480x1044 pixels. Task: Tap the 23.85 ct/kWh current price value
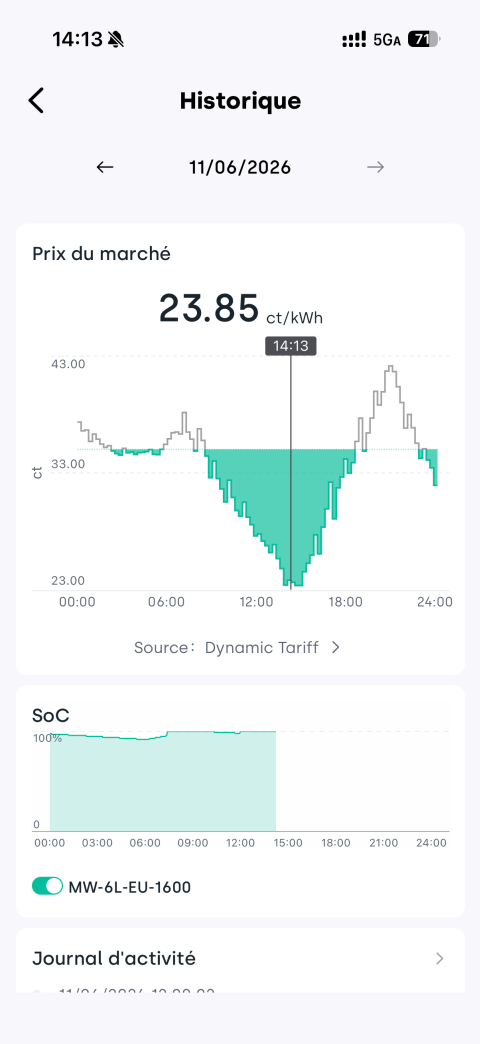click(240, 309)
